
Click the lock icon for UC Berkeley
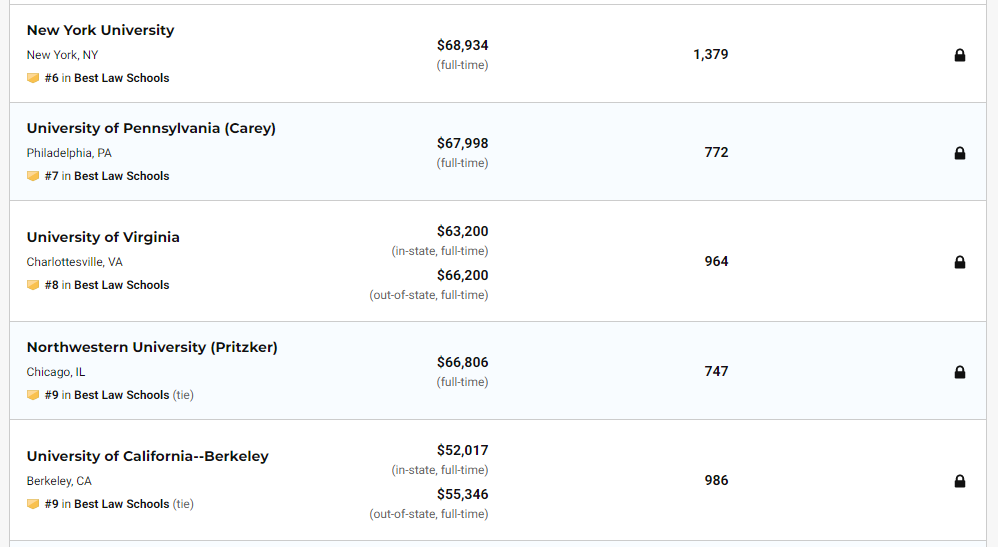(x=960, y=481)
